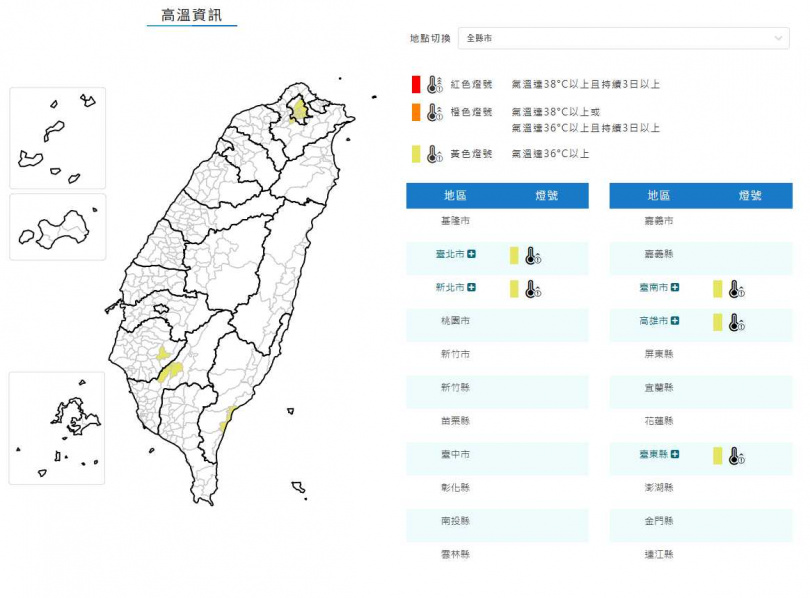Click the thermometer icon next to 新北市
This screenshot has height=598, width=810.
(x=532, y=288)
